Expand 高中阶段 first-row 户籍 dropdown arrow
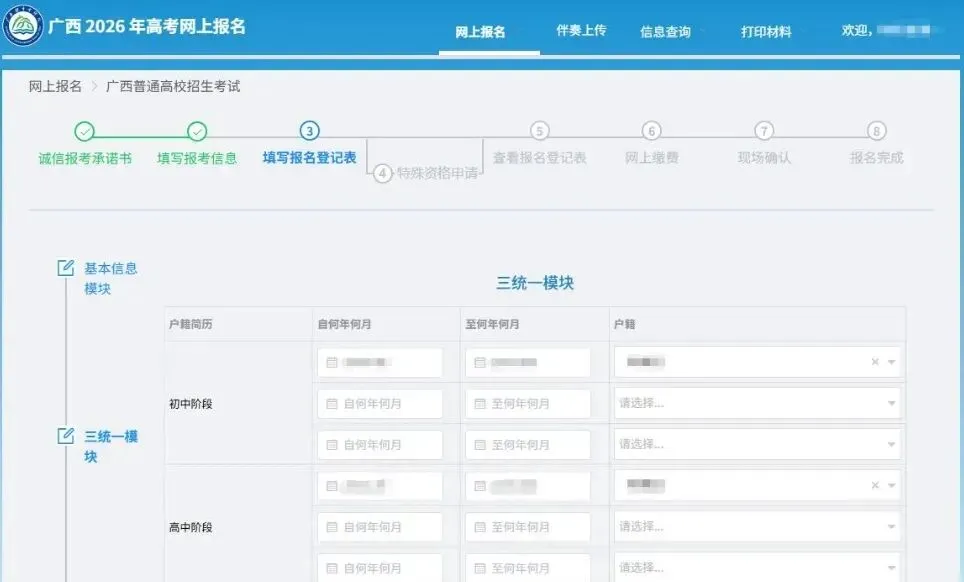Viewport: 964px width, 582px height. [x=891, y=486]
